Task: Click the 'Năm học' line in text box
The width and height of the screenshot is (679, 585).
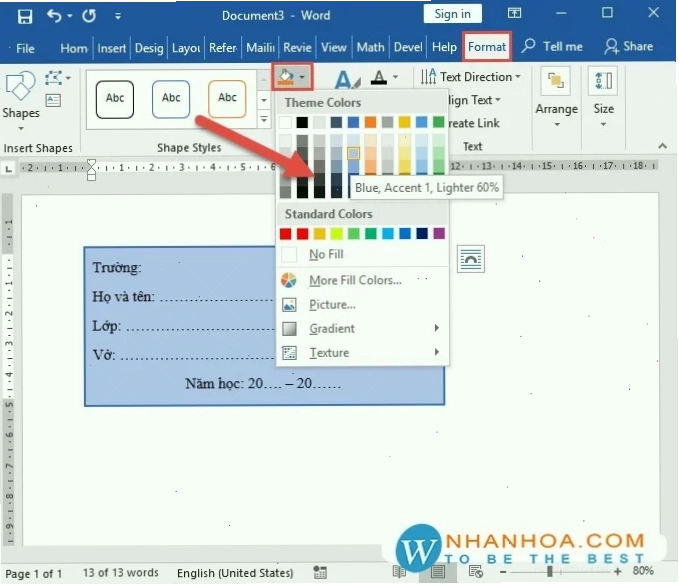Action: click(x=263, y=383)
